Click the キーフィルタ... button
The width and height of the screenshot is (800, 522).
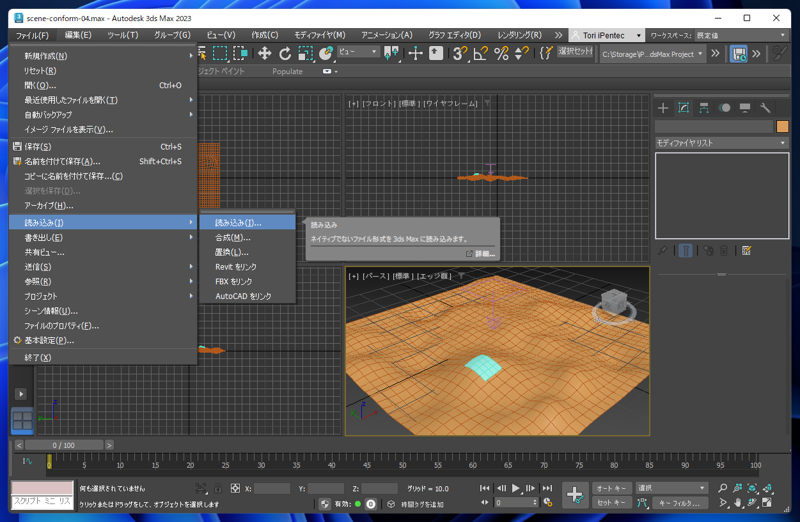click(680, 503)
